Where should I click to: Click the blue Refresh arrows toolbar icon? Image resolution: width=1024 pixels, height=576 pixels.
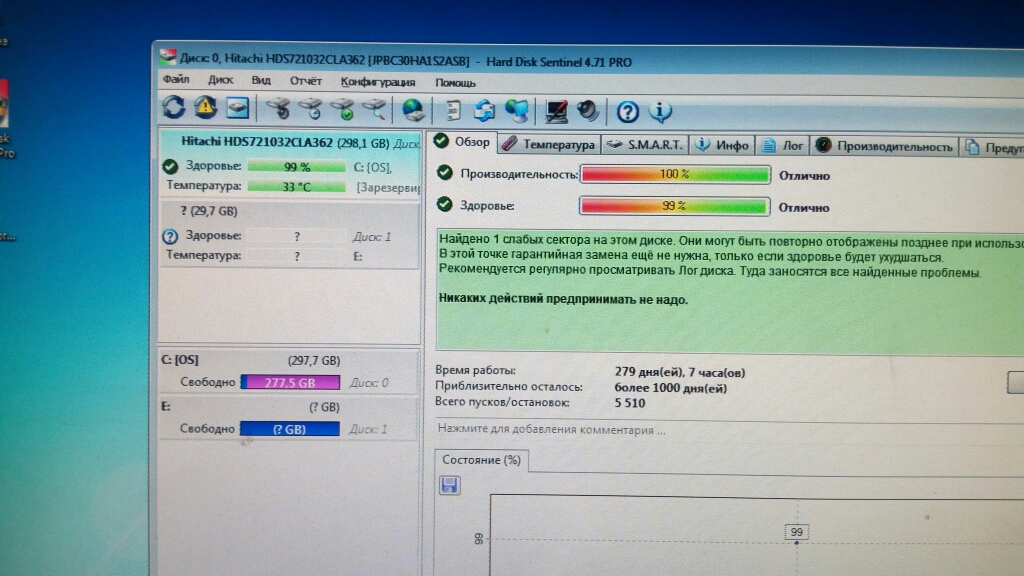[174, 106]
